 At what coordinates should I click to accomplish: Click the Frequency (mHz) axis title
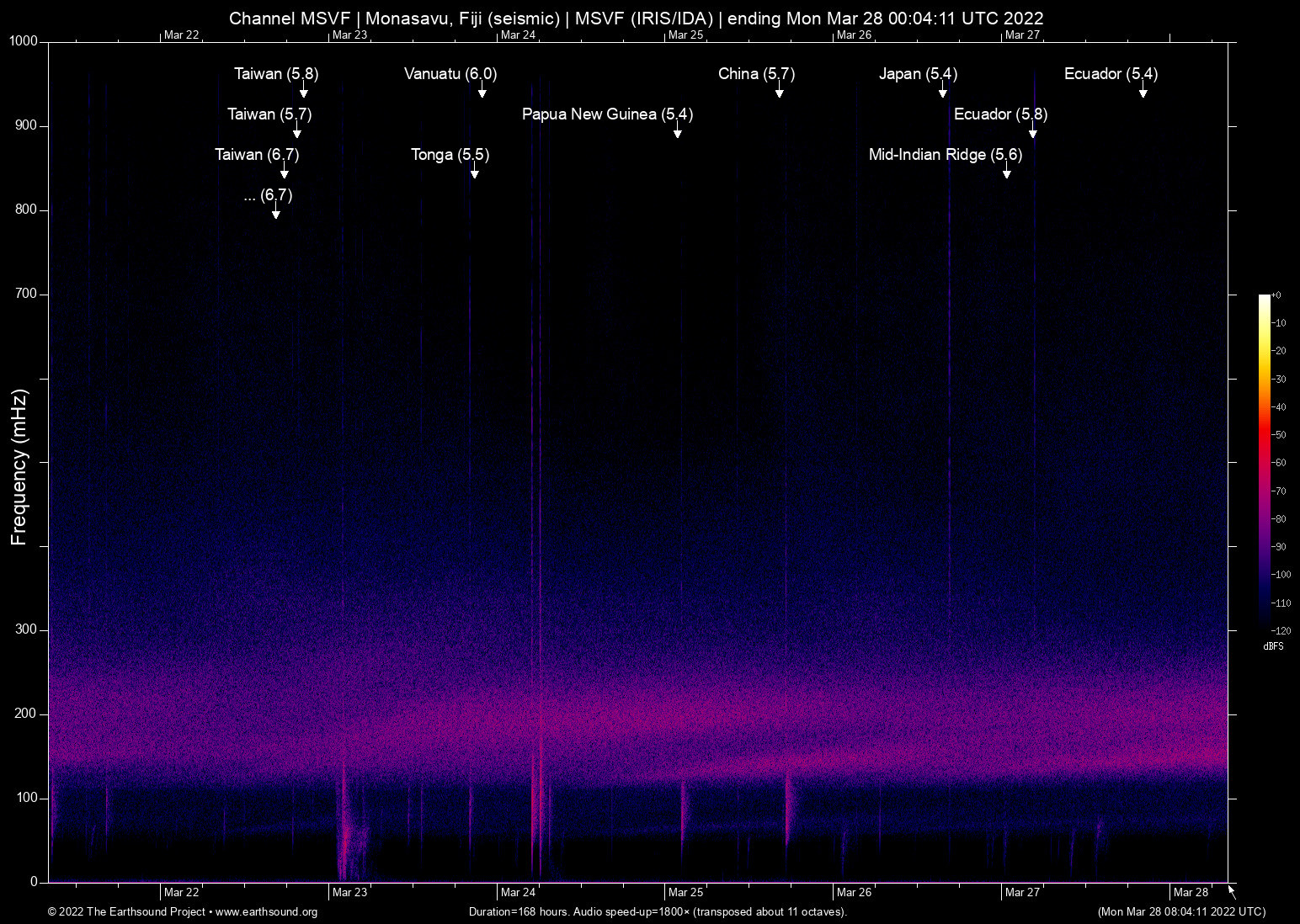pos(19,467)
